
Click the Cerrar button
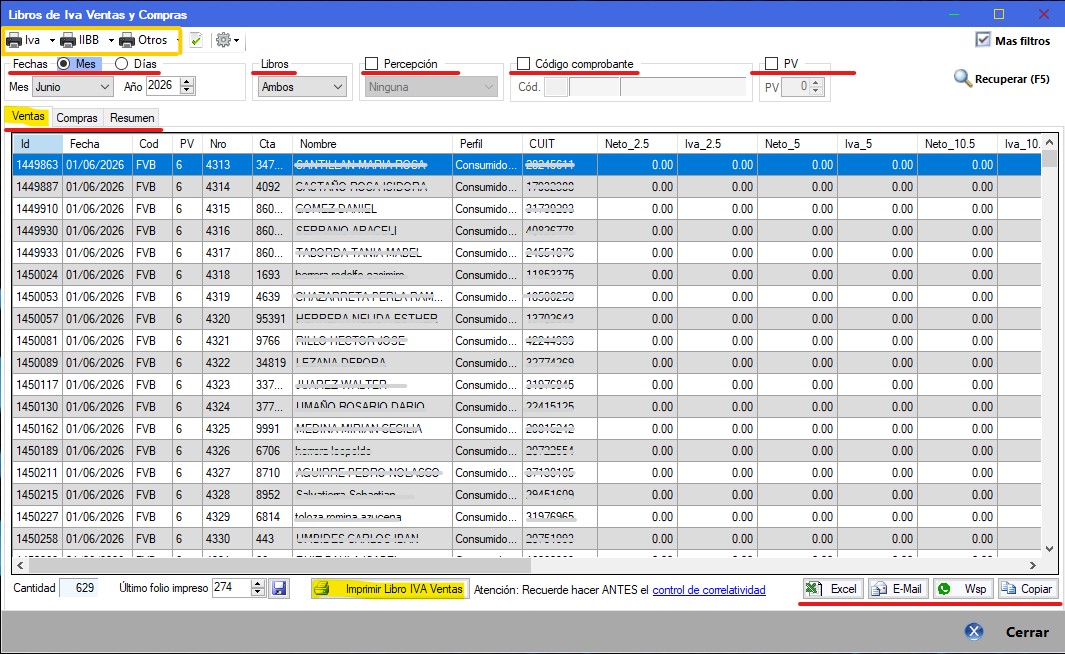1027,632
